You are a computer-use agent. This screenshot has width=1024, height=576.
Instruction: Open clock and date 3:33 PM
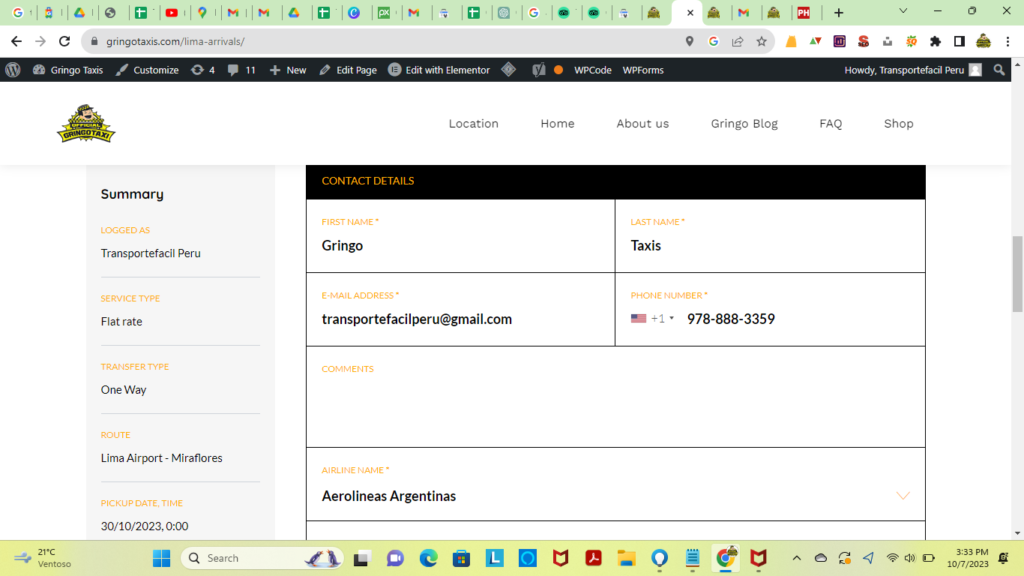click(x=967, y=558)
